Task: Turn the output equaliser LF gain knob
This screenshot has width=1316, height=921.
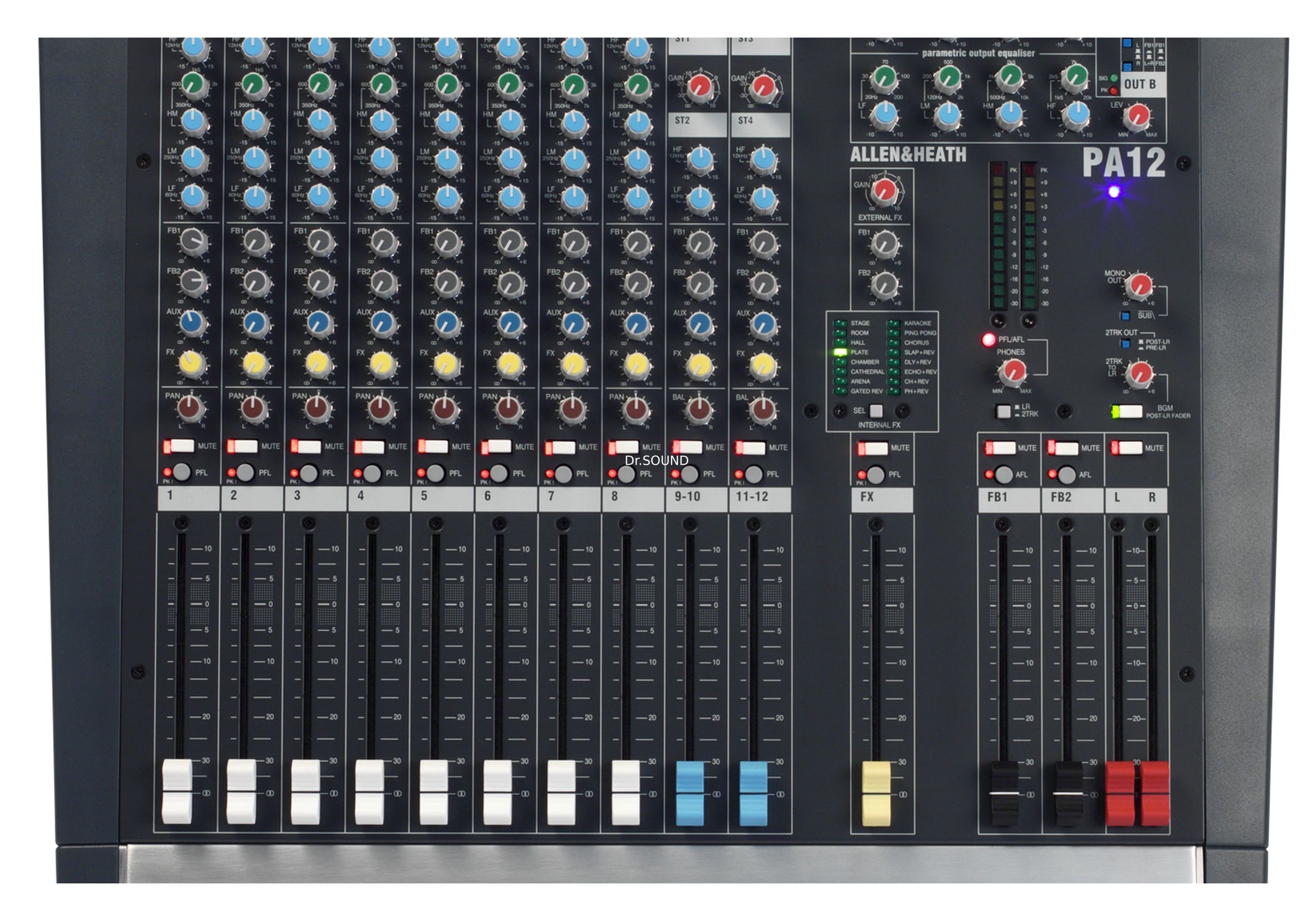Action: (885, 115)
